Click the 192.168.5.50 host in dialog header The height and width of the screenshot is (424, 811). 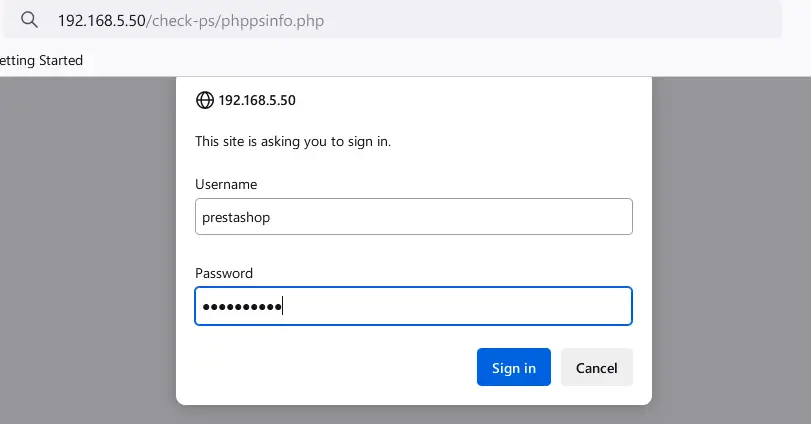coord(257,100)
